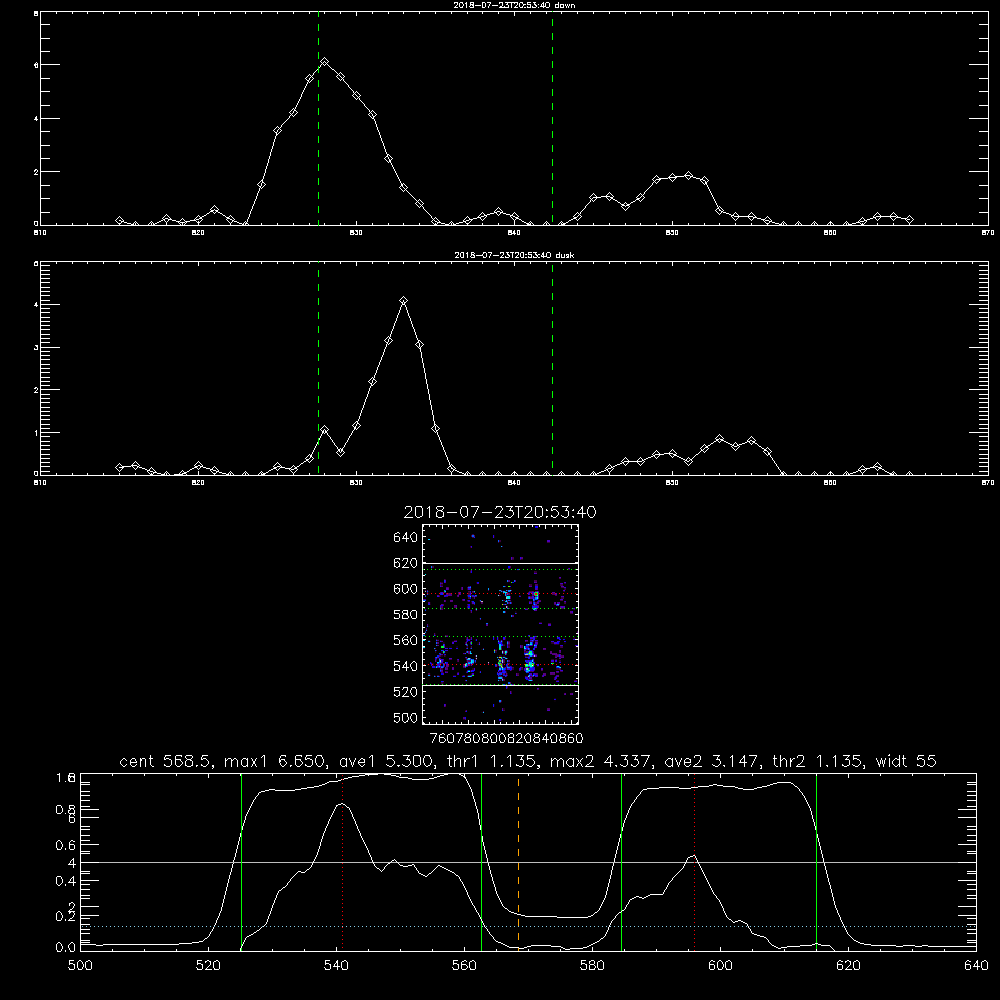The height and width of the screenshot is (1000, 1000).
Task: Select the peak diamond marker in the dawn plot
Action: (x=325, y=62)
